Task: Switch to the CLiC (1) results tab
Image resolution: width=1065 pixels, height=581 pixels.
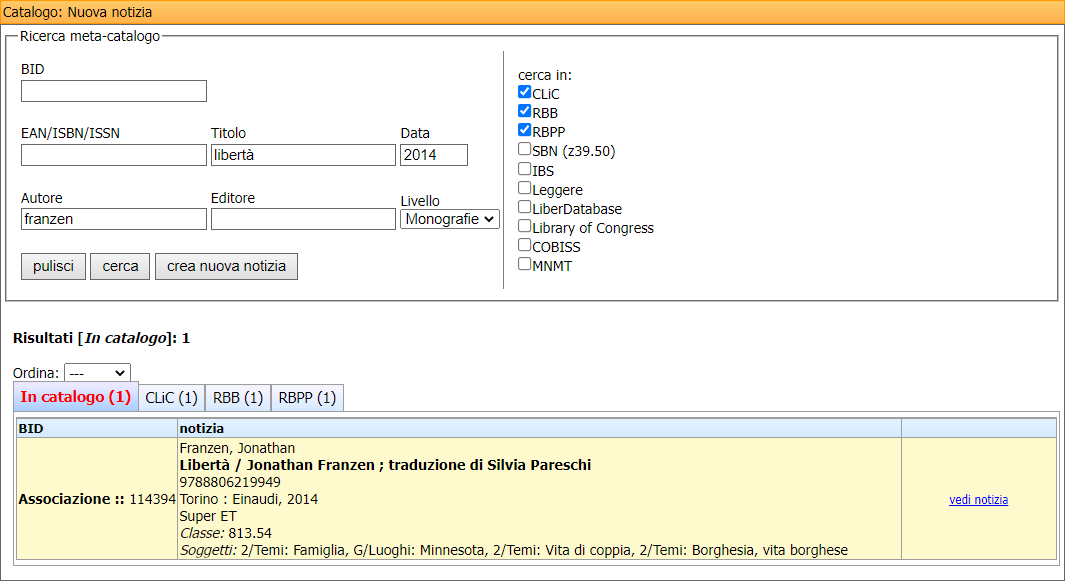Action: [x=172, y=398]
